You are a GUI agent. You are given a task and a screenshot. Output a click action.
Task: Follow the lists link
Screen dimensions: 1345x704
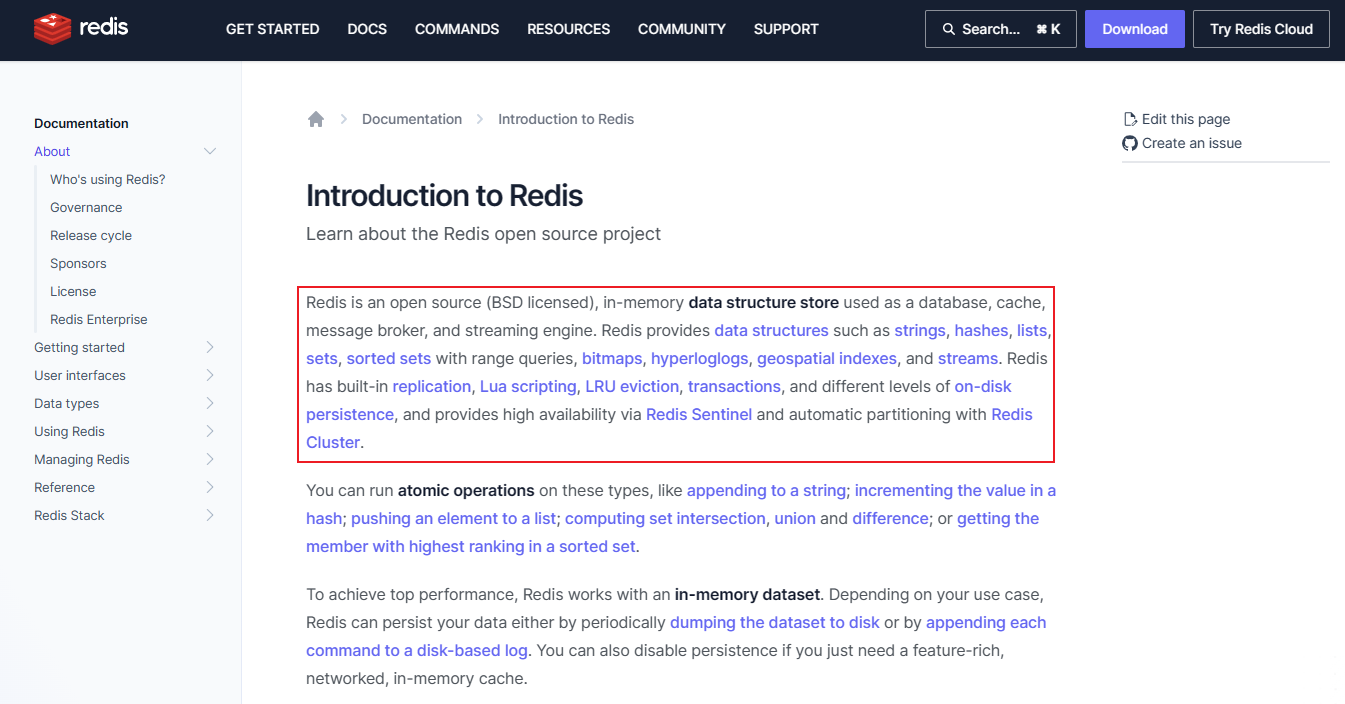click(1032, 330)
